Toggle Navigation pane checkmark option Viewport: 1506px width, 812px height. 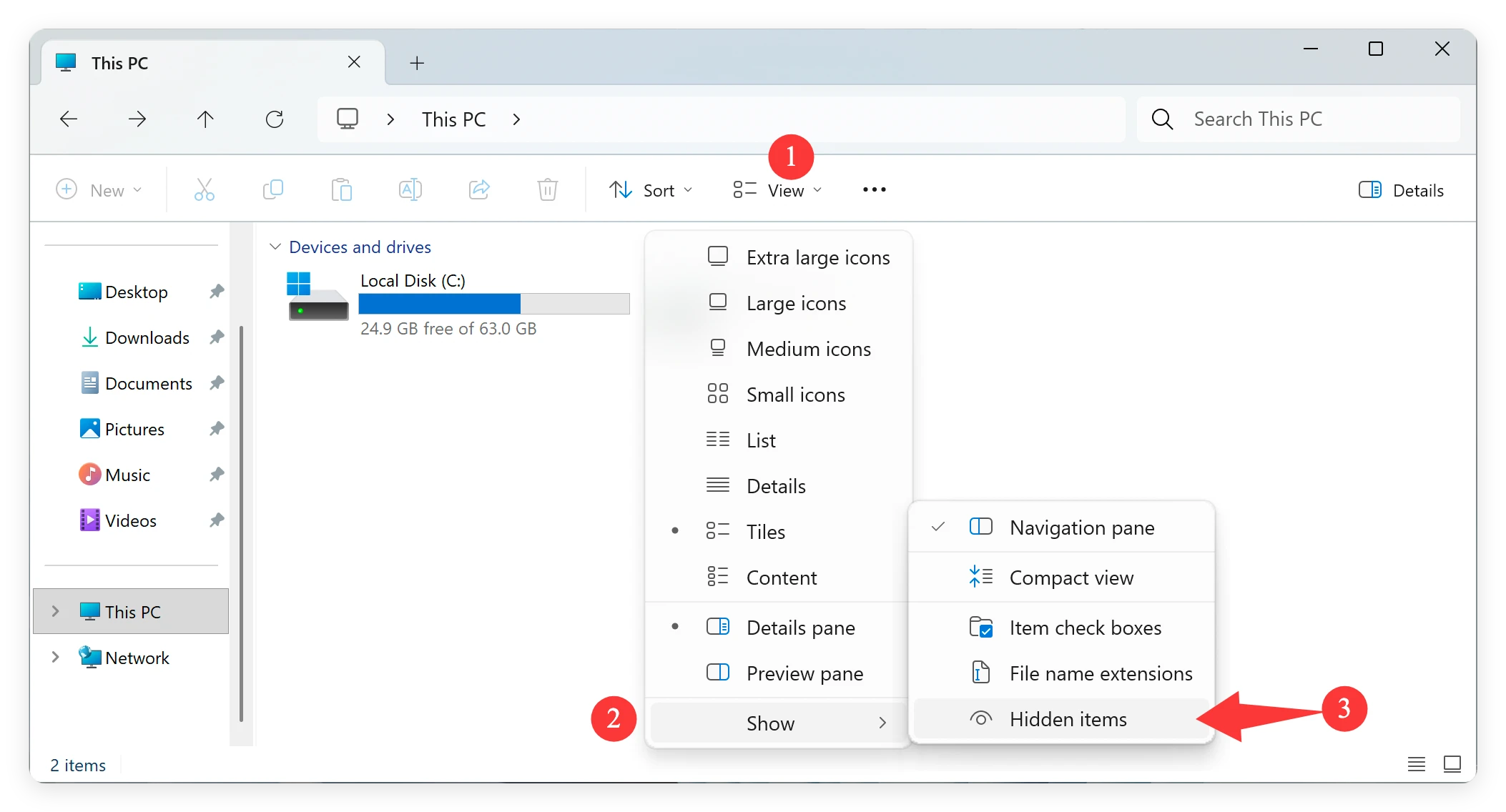point(1061,528)
